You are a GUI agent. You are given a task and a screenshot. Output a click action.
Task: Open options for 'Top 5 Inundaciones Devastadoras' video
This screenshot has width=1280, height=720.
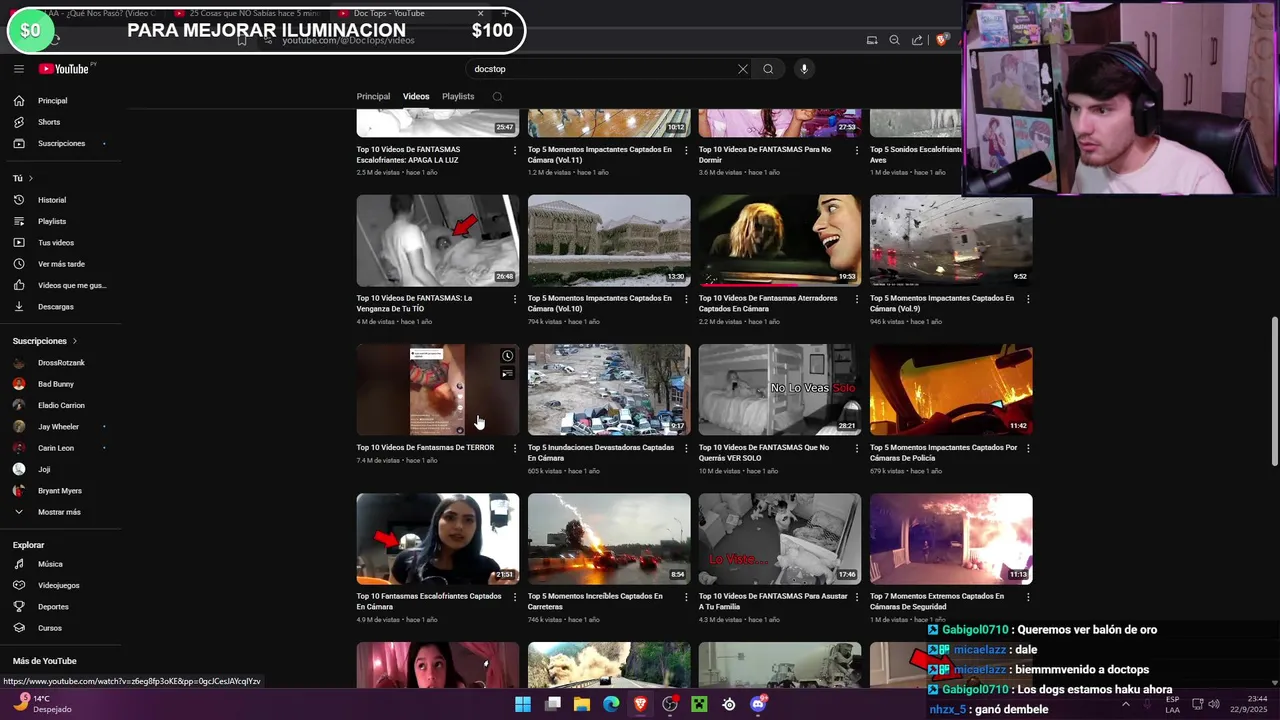[686, 448]
